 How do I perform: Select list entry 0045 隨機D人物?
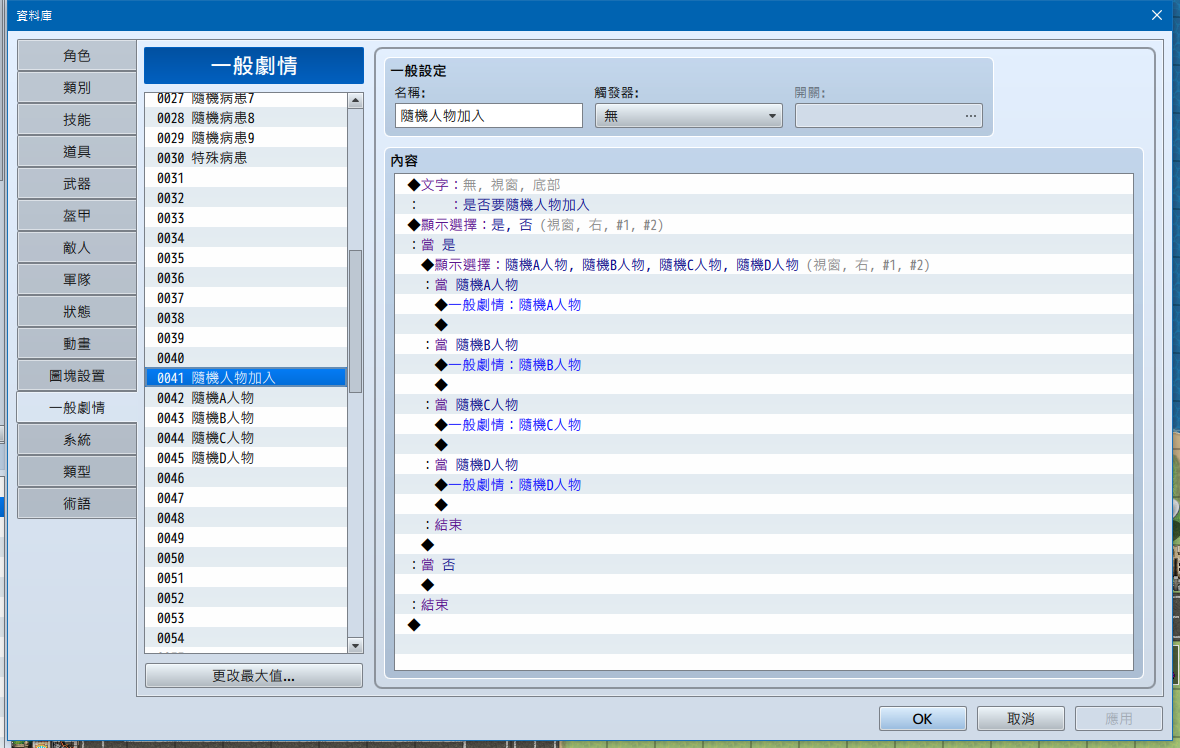click(x=246, y=458)
